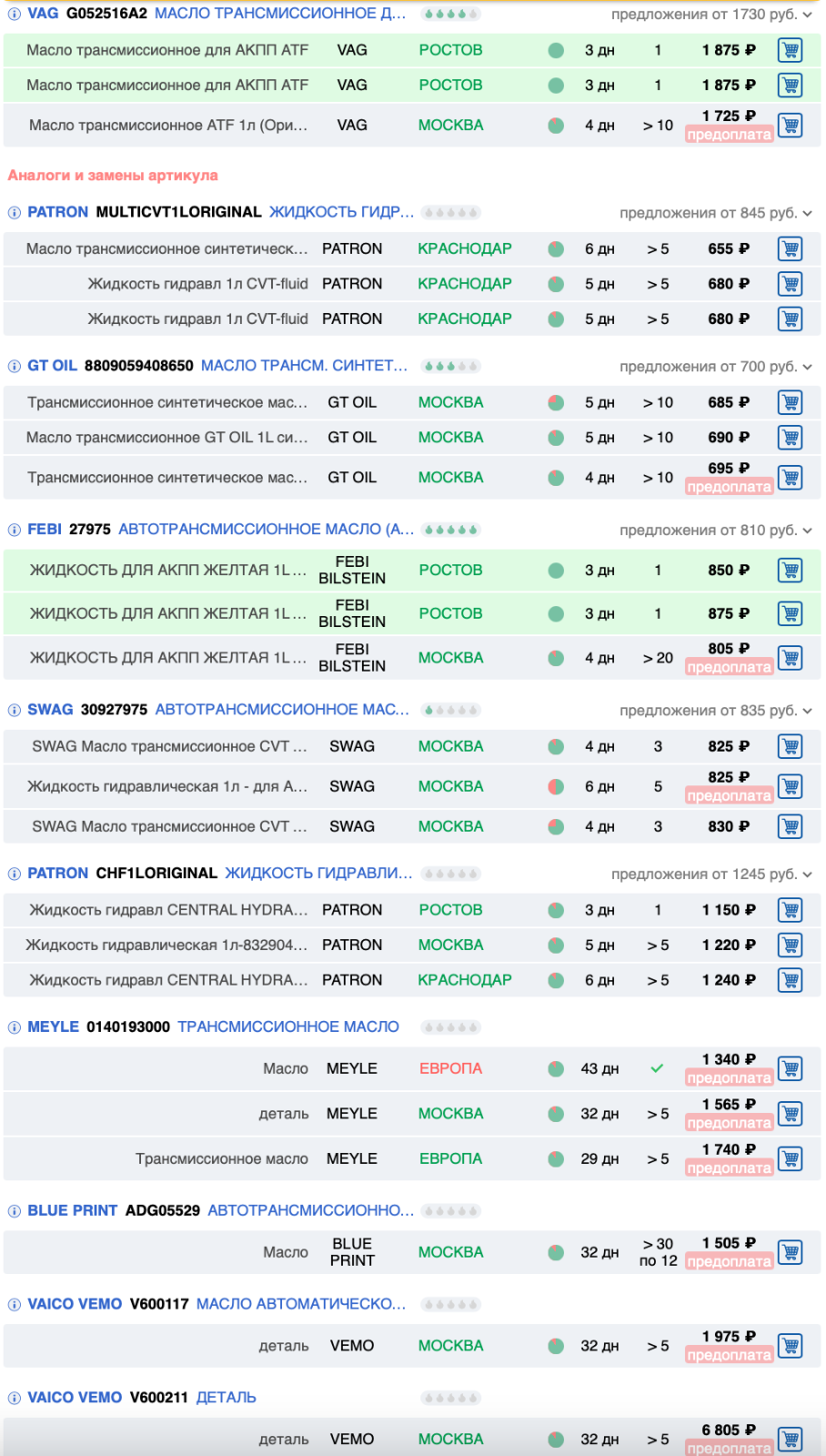Click the cart icon for MEYLE 1 740 ₽
The width and height of the screenshot is (826, 1456).
click(791, 1158)
